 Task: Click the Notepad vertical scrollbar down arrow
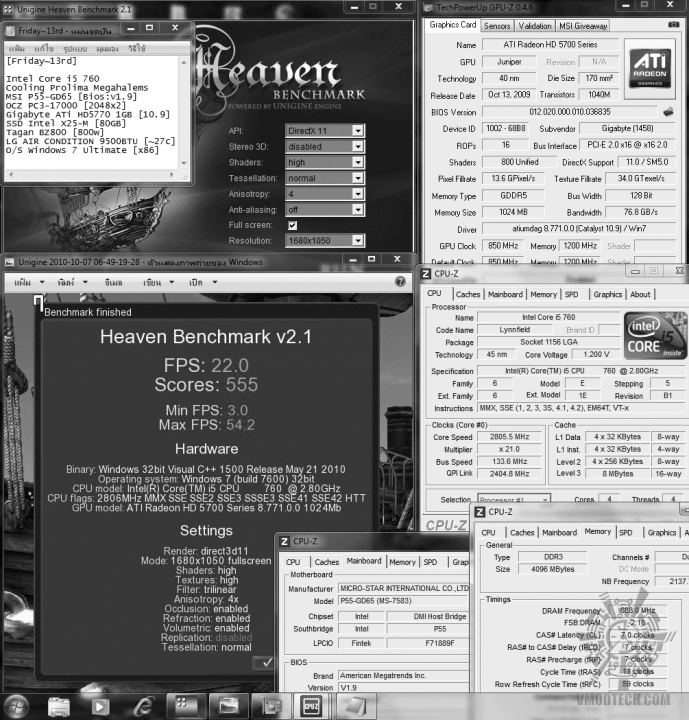pos(184,163)
